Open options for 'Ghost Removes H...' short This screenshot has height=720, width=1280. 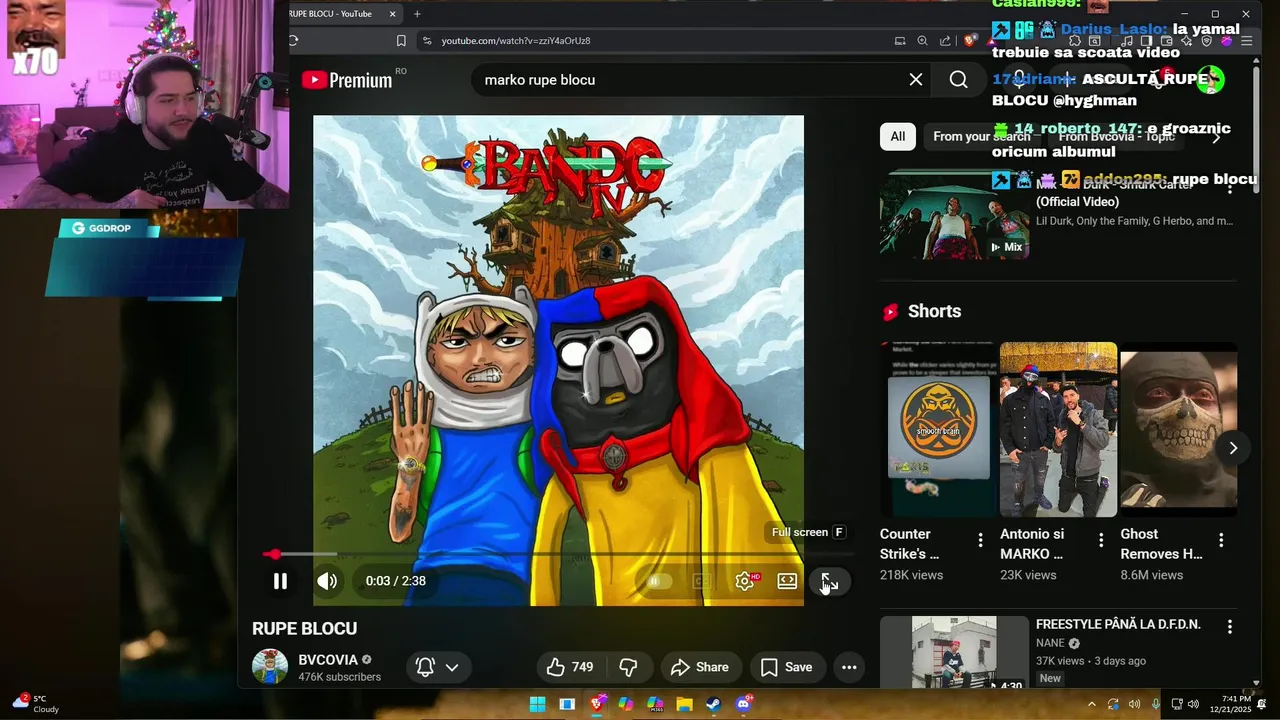click(x=1221, y=541)
